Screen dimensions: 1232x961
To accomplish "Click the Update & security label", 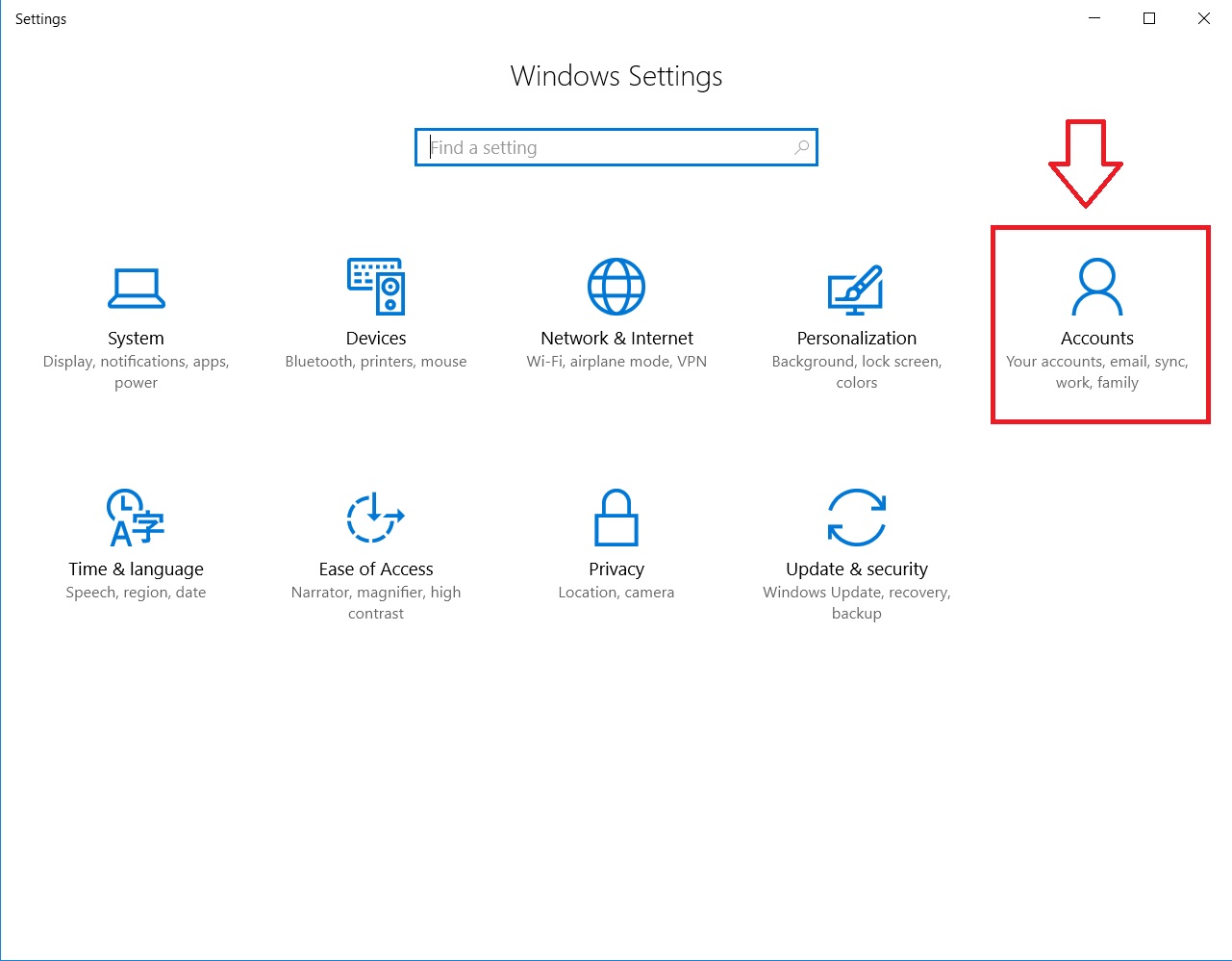I will click(x=857, y=569).
